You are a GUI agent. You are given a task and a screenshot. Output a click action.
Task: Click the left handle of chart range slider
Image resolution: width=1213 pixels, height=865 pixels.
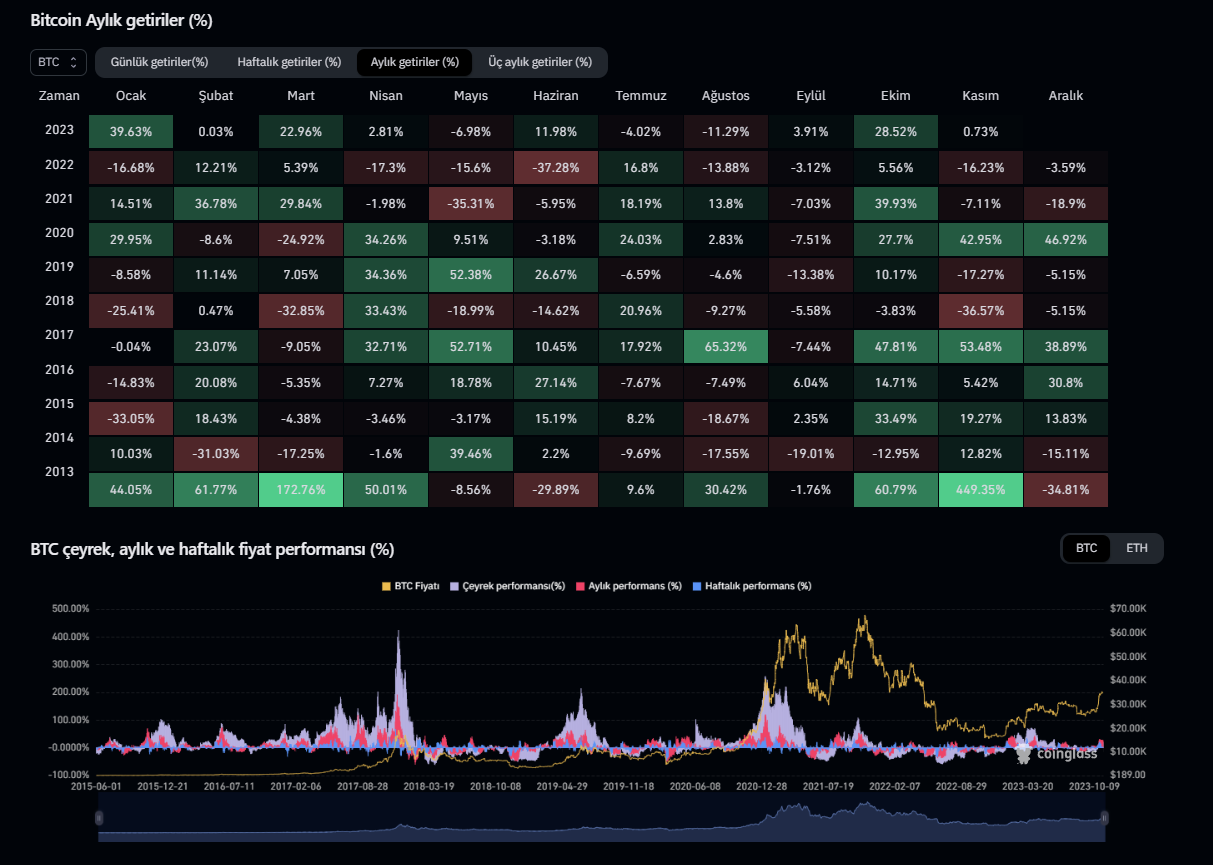coord(99,818)
